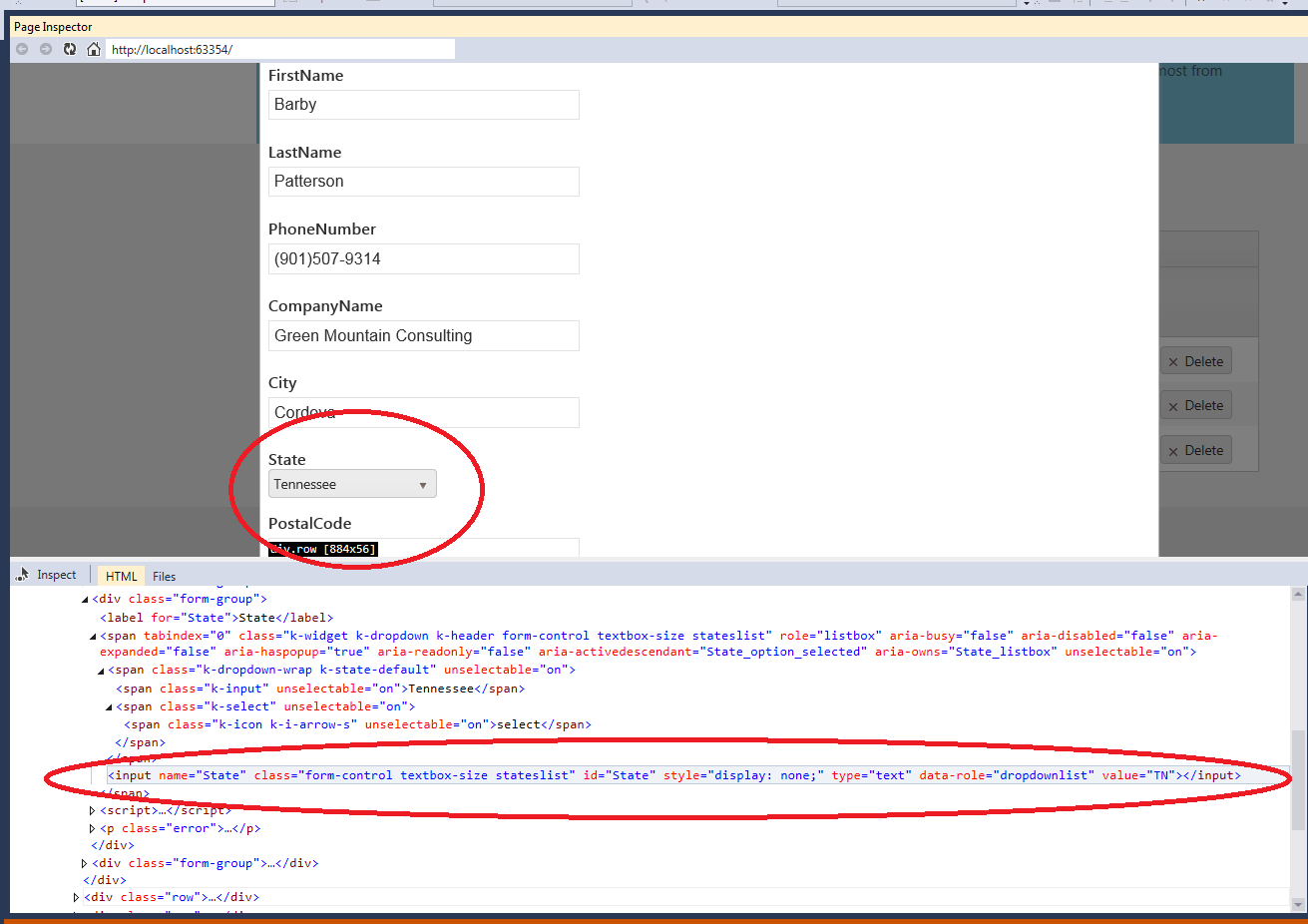Expand the script node in HTML tree
1308x924 pixels.
coord(93,811)
